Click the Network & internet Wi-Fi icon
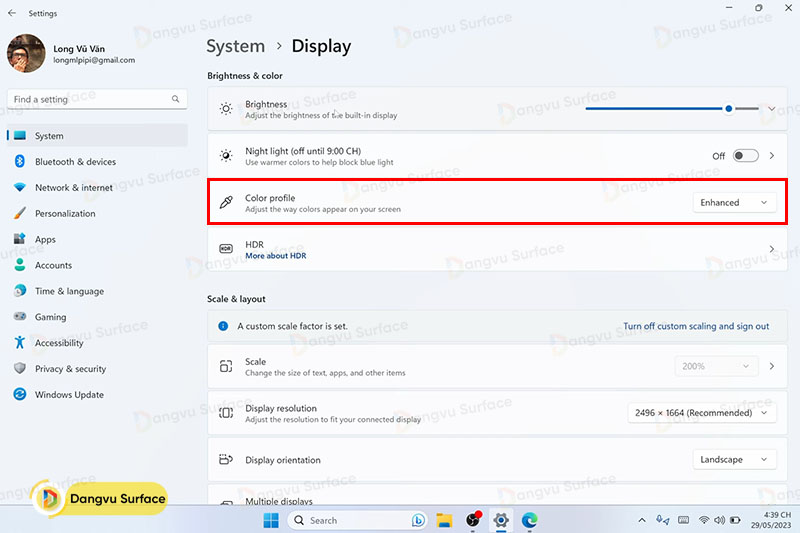 pos(19,188)
